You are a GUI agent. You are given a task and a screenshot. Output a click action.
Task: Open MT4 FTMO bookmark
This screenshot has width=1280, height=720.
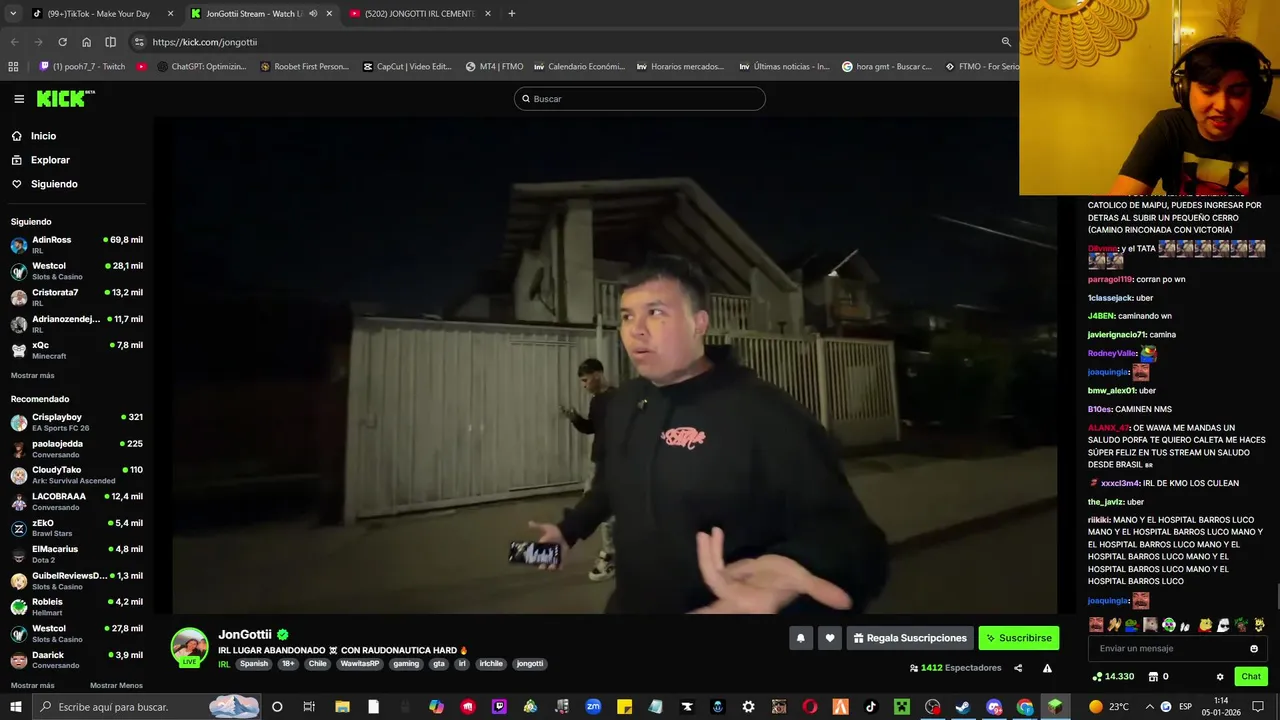494,67
